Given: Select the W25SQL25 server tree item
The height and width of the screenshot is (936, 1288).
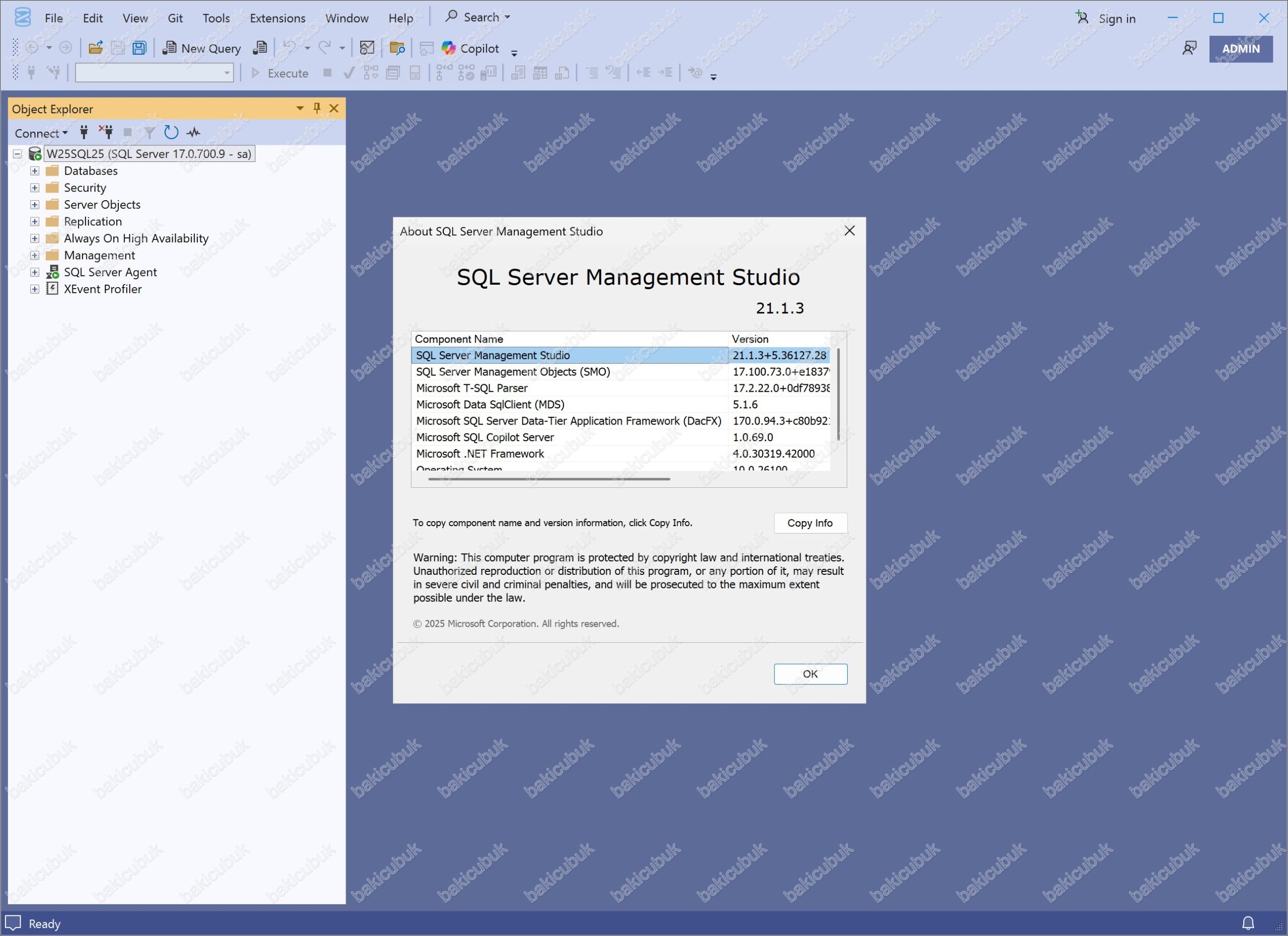Looking at the screenshot, I should point(149,154).
